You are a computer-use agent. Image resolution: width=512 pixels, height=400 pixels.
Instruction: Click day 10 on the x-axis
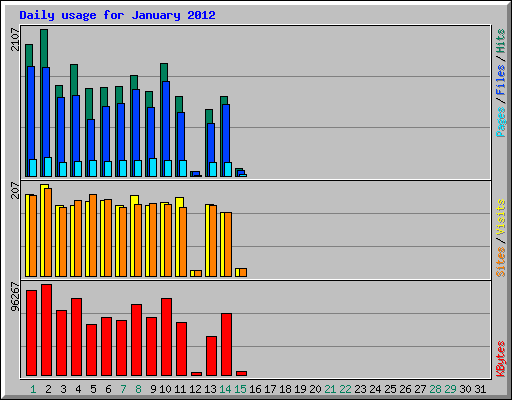click(x=165, y=389)
